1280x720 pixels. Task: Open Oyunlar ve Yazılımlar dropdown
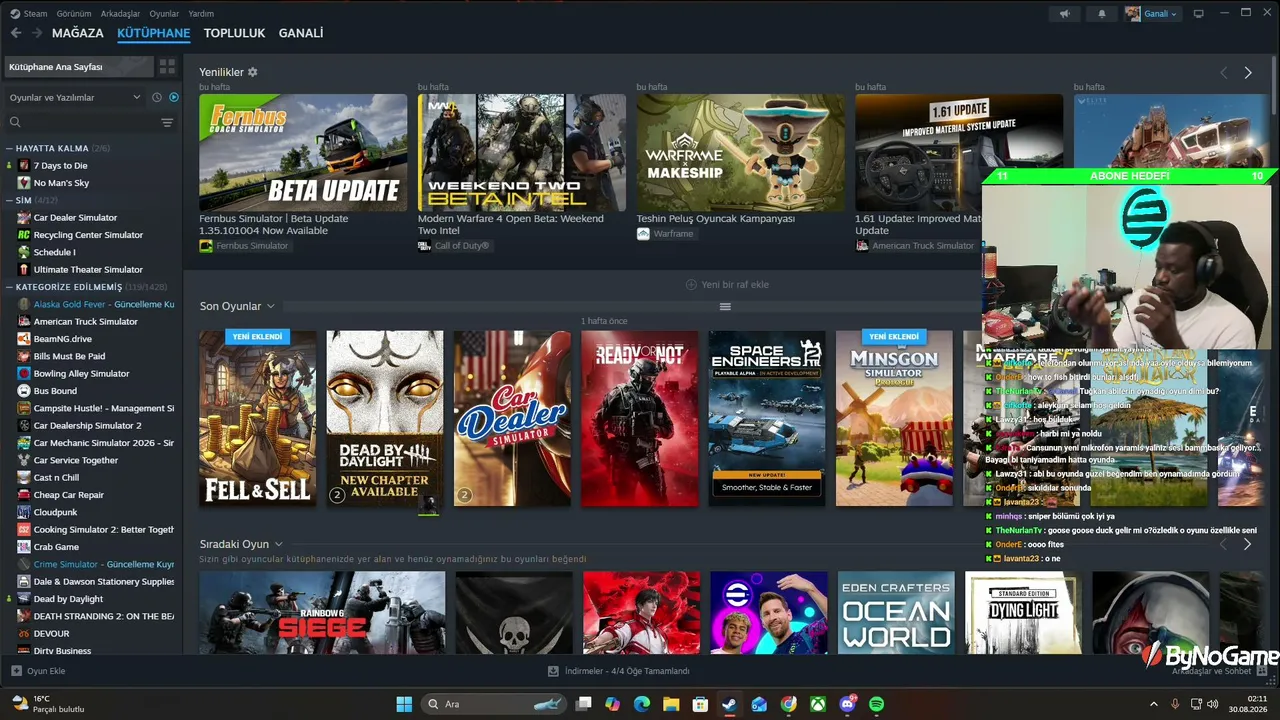click(75, 97)
